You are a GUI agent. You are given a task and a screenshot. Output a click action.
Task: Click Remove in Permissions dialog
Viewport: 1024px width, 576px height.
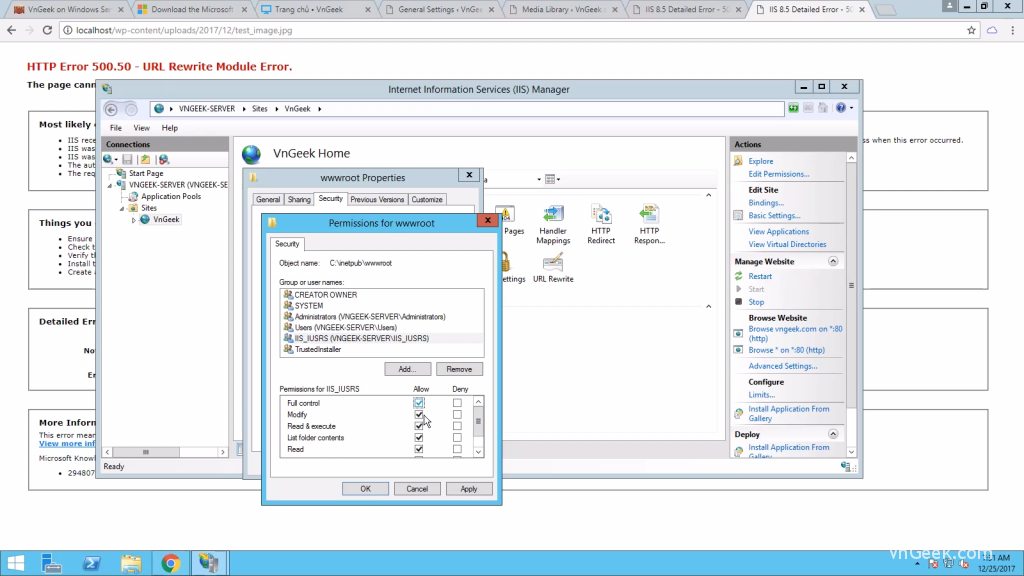(x=459, y=369)
